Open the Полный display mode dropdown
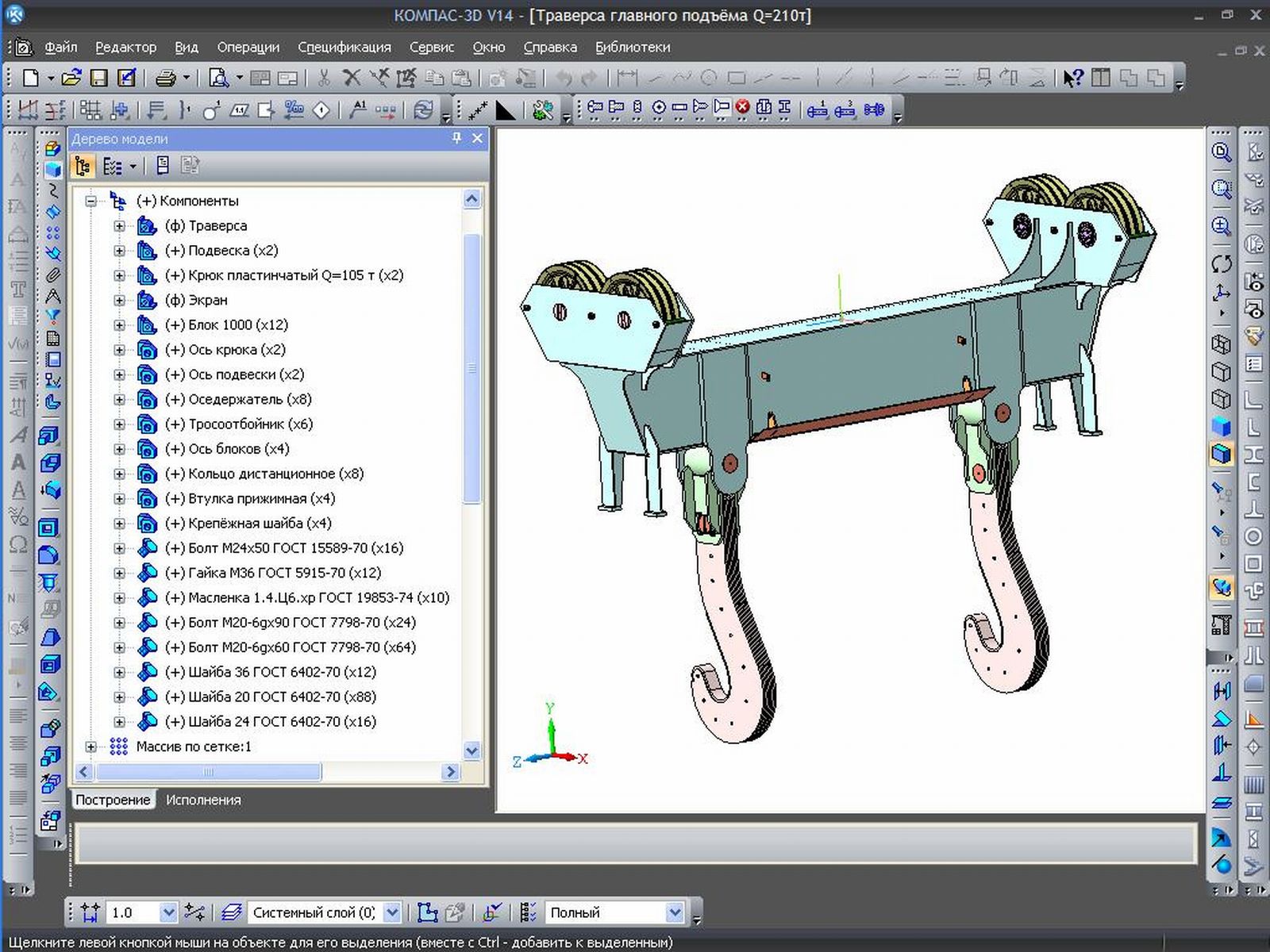The width and height of the screenshot is (1270, 952). 674,912
